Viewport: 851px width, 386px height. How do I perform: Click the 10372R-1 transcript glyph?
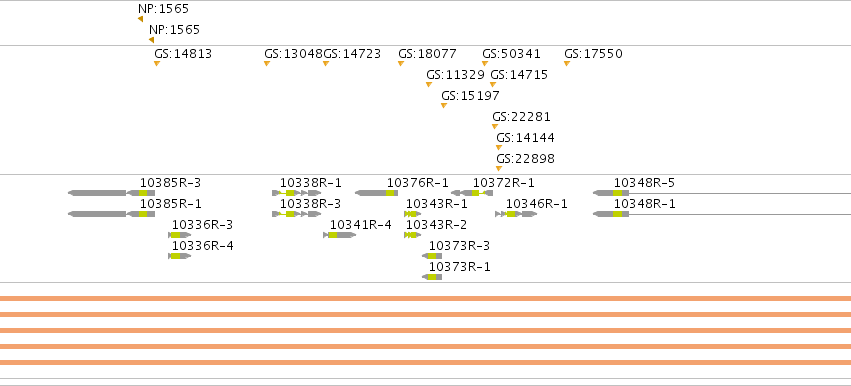pyautogui.click(x=472, y=193)
